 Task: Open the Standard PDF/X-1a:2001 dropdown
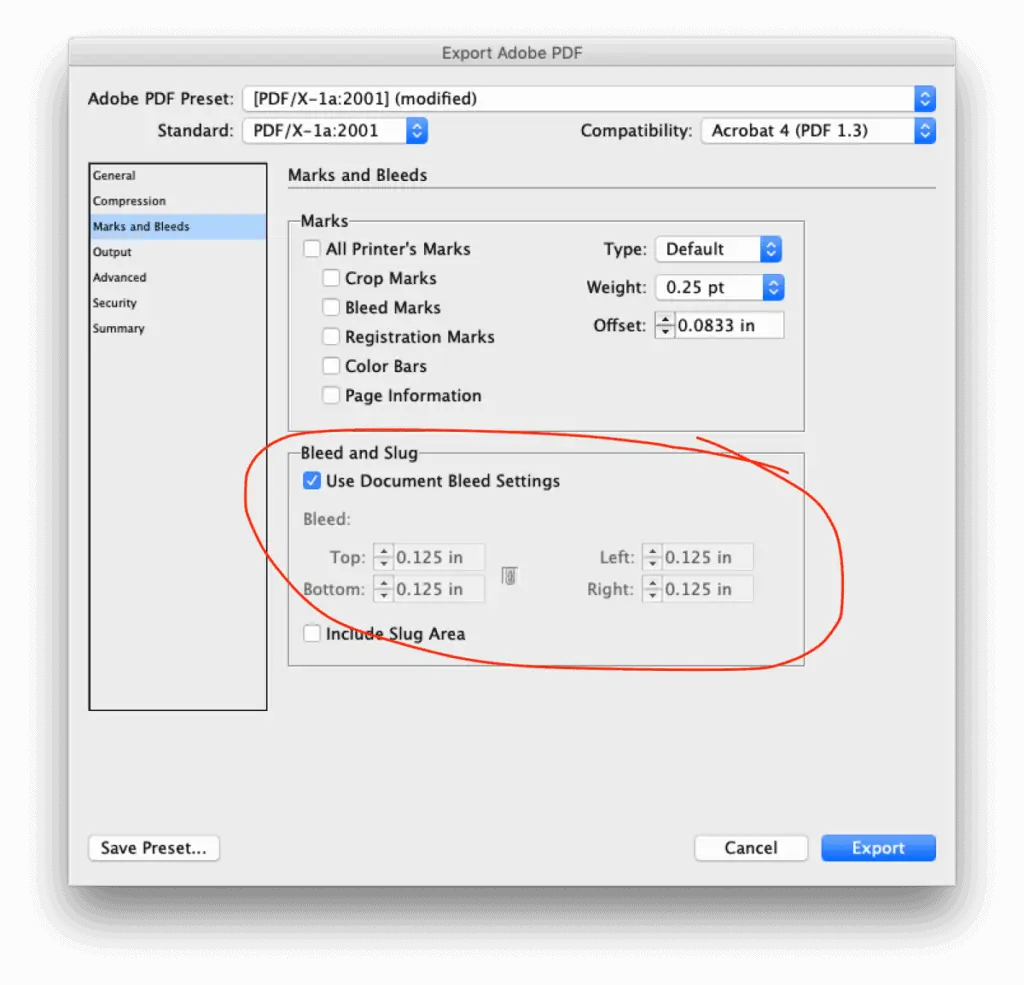(335, 131)
